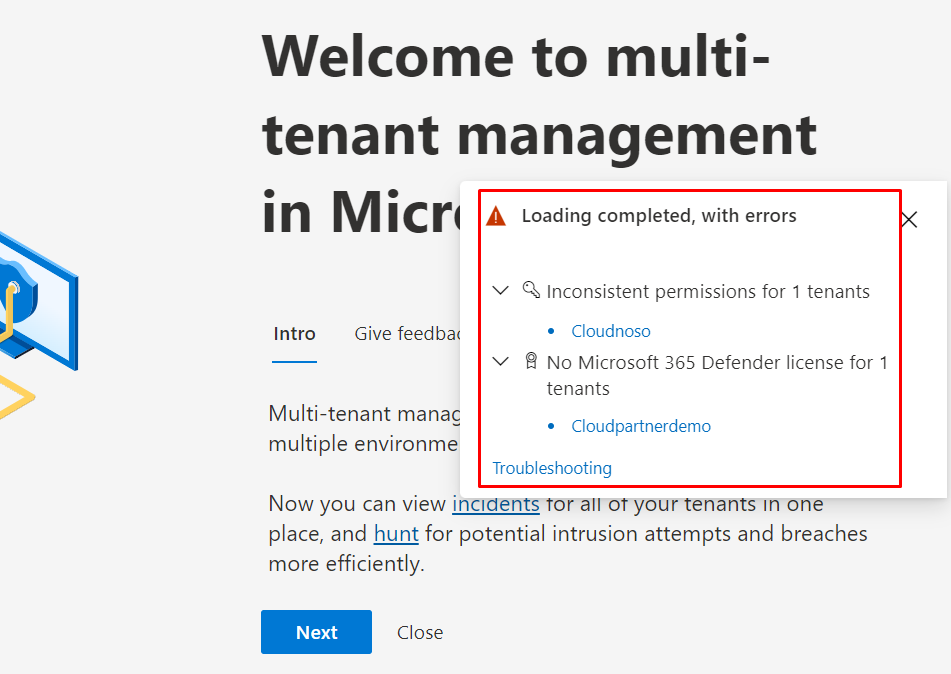Dismiss the loading errors notification with X
951x674 pixels.
(x=908, y=220)
